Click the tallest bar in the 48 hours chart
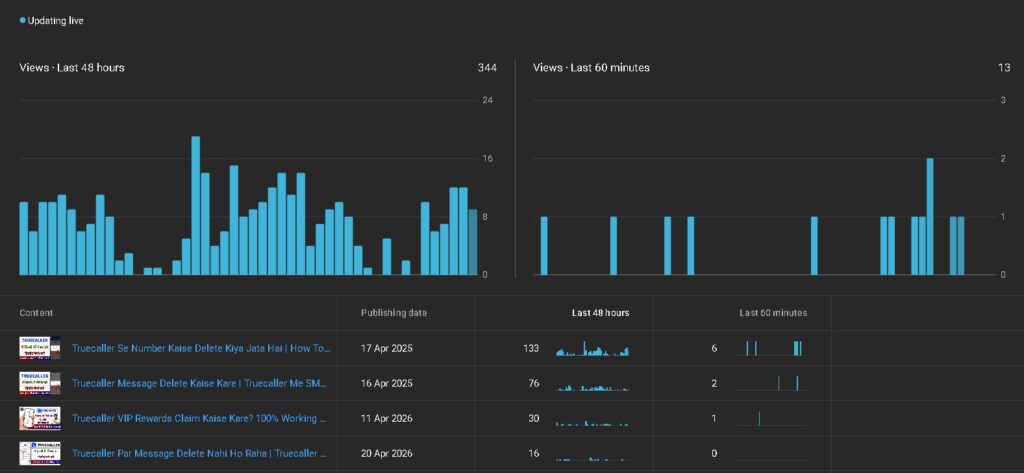Screen dimensions: 1024x473 pyautogui.click(x=195, y=206)
